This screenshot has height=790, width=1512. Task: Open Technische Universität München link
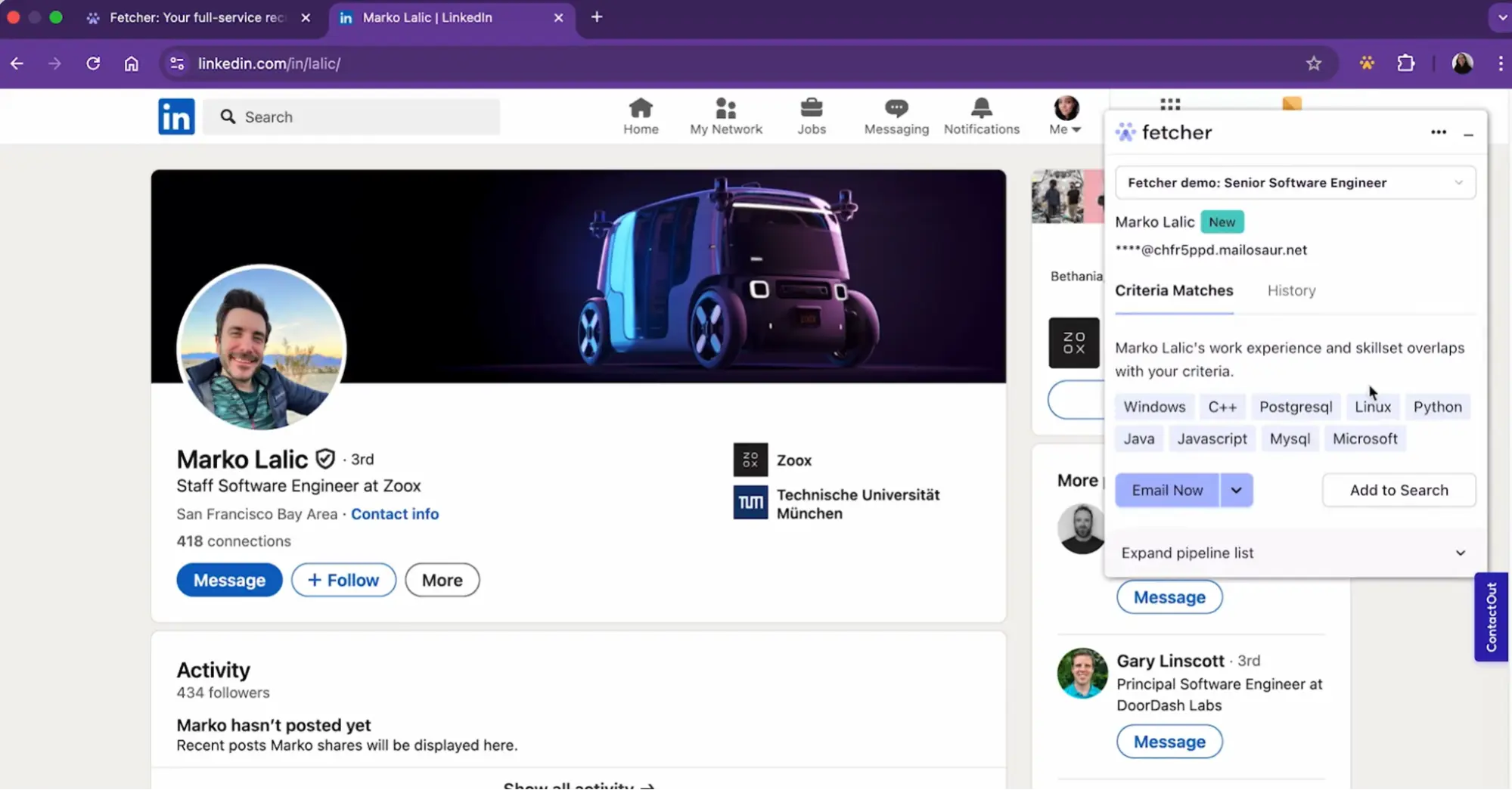coord(858,503)
